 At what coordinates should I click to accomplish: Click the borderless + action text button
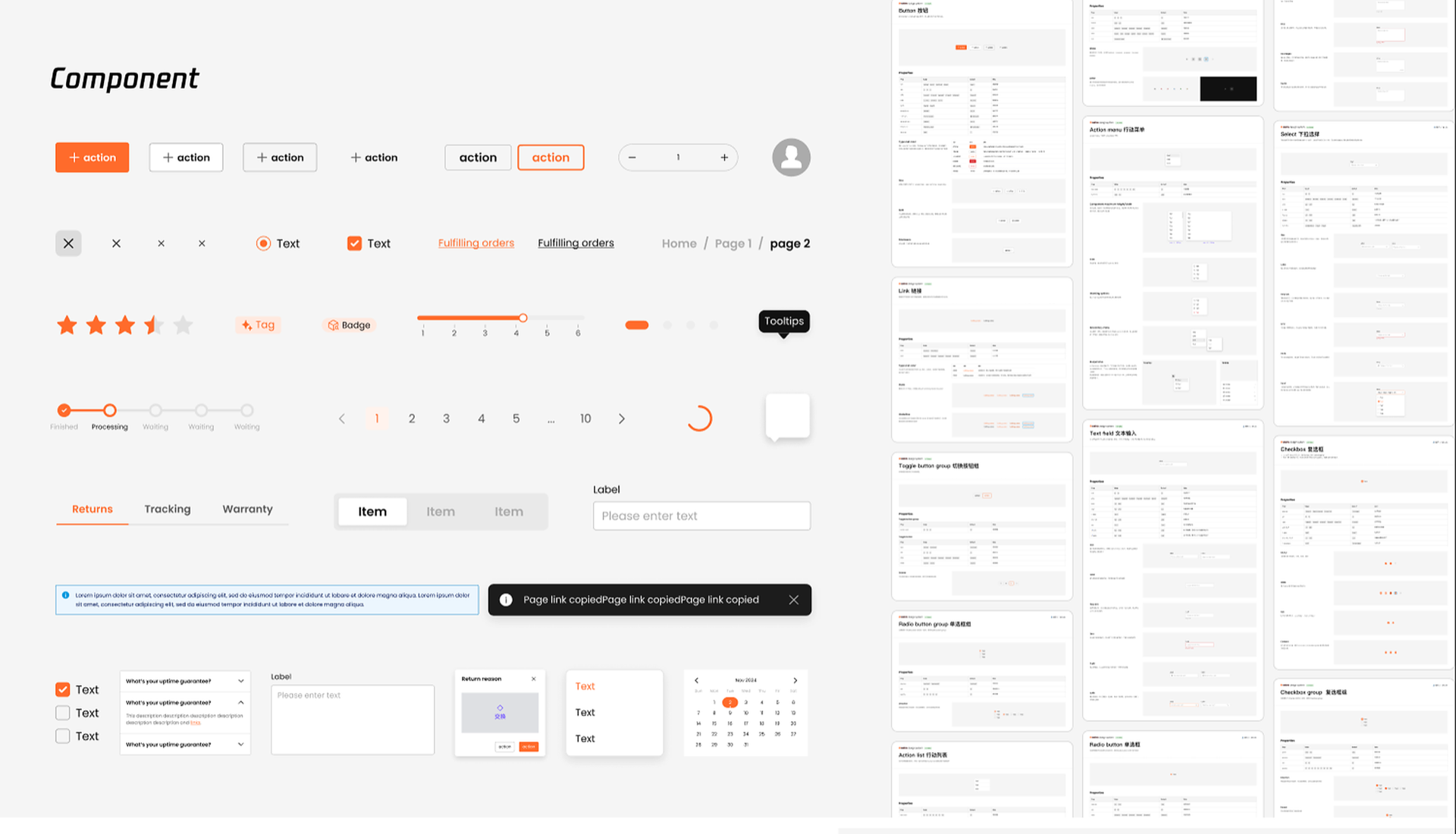click(x=374, y=157)
